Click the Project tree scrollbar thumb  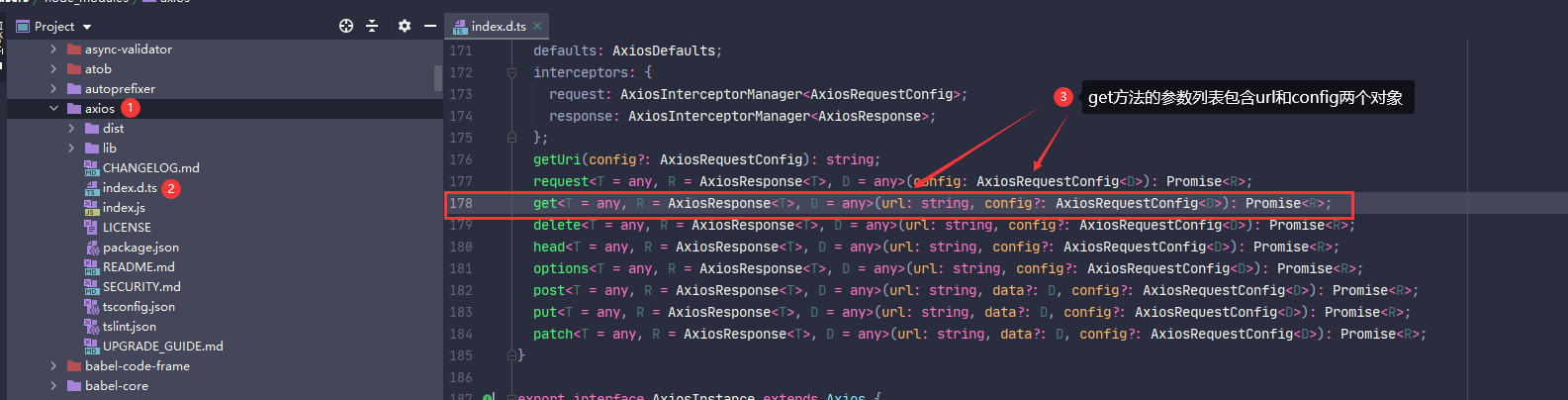coord(437,77)
